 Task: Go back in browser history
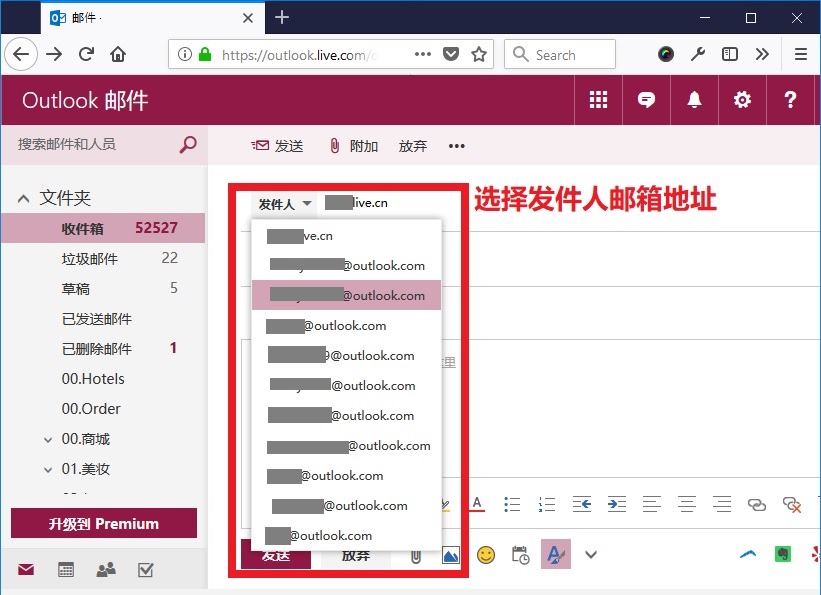click(x=21, y=53)
